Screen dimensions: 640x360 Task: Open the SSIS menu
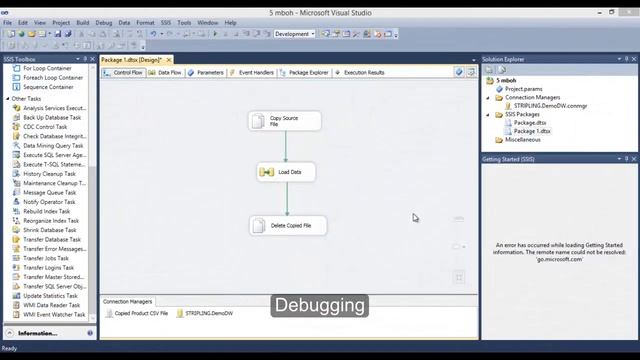(x=166, y=23)
